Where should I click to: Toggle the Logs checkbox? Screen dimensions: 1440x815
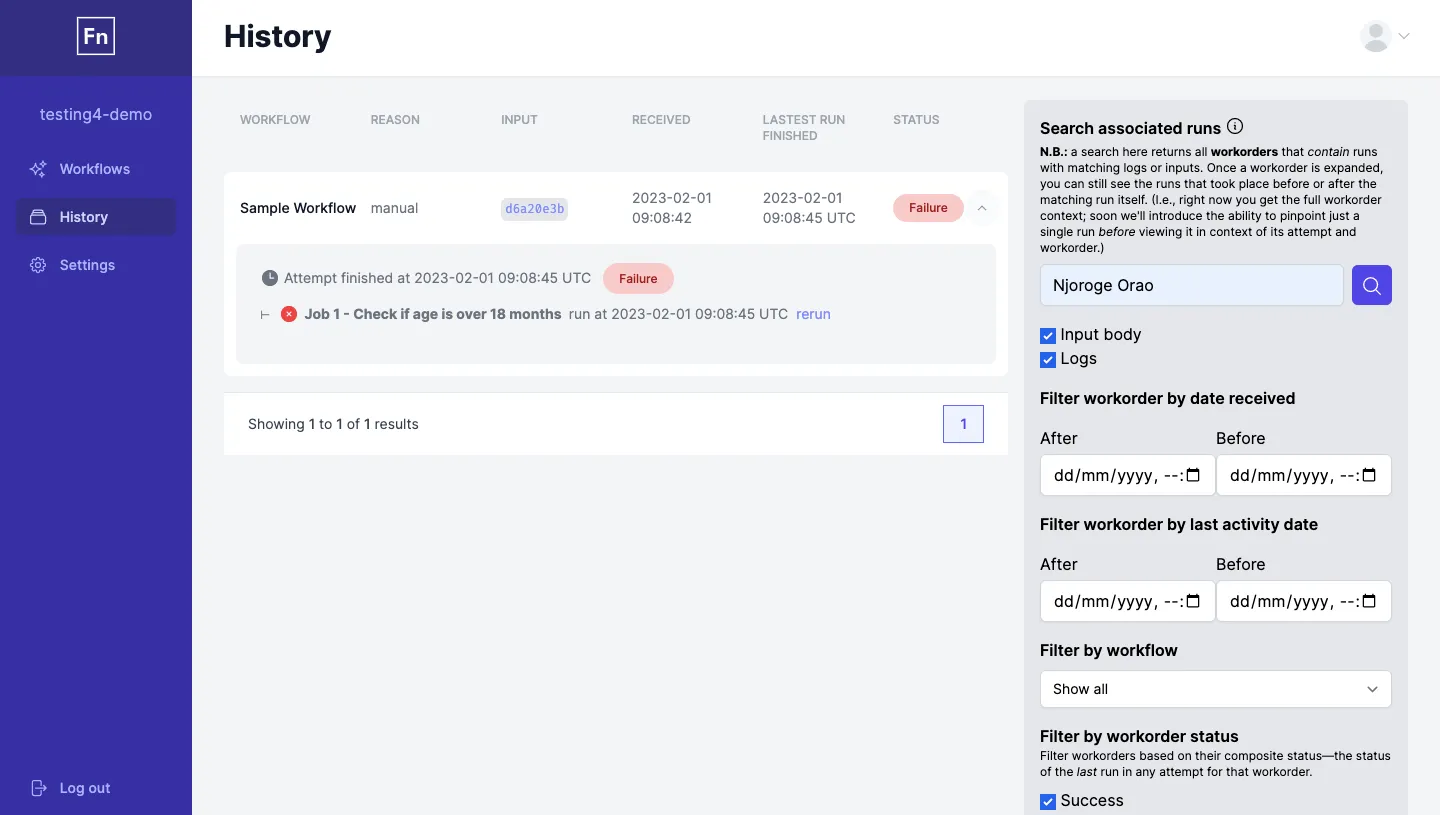point(1048,359)
